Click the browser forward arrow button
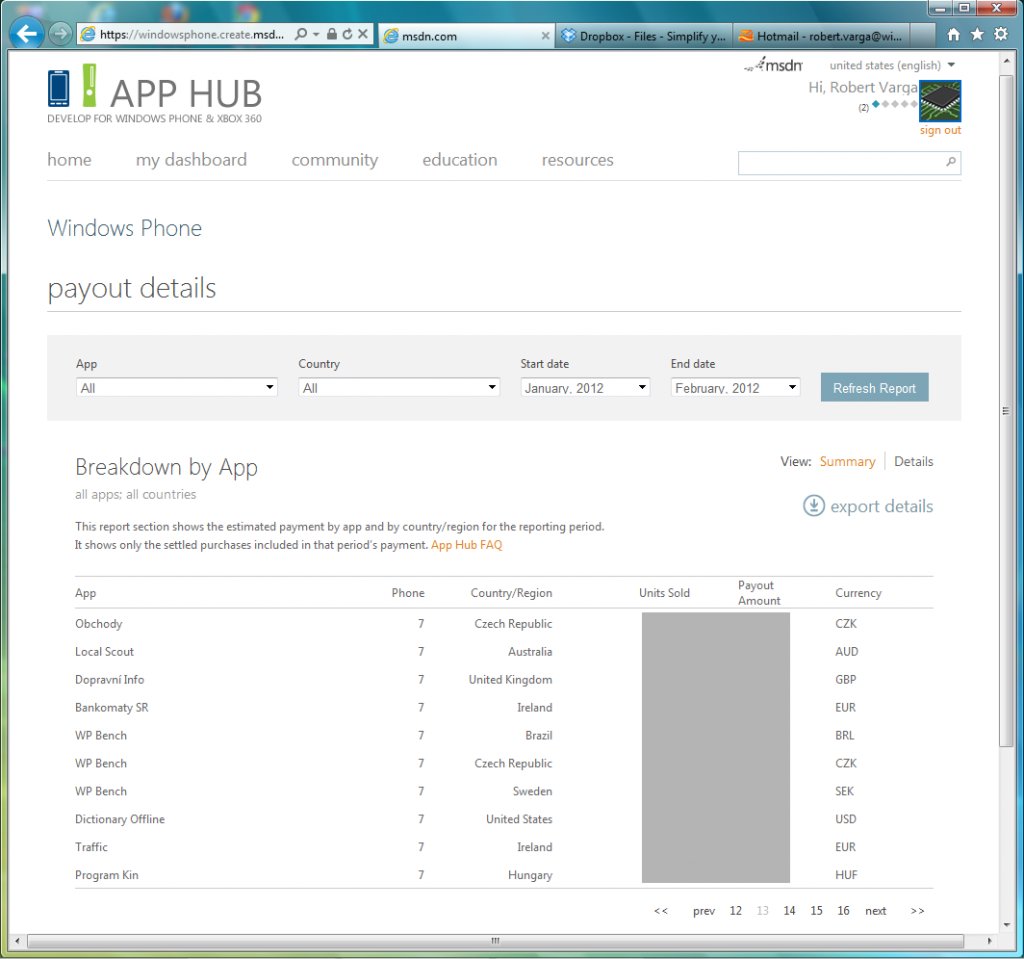Image resolution: width=1024 pixels, height=959 pixels. click(60, 33)
